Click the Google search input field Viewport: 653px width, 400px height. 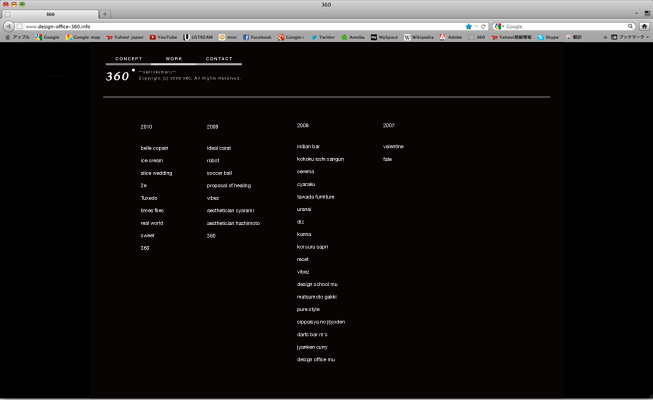click(566, 26)
